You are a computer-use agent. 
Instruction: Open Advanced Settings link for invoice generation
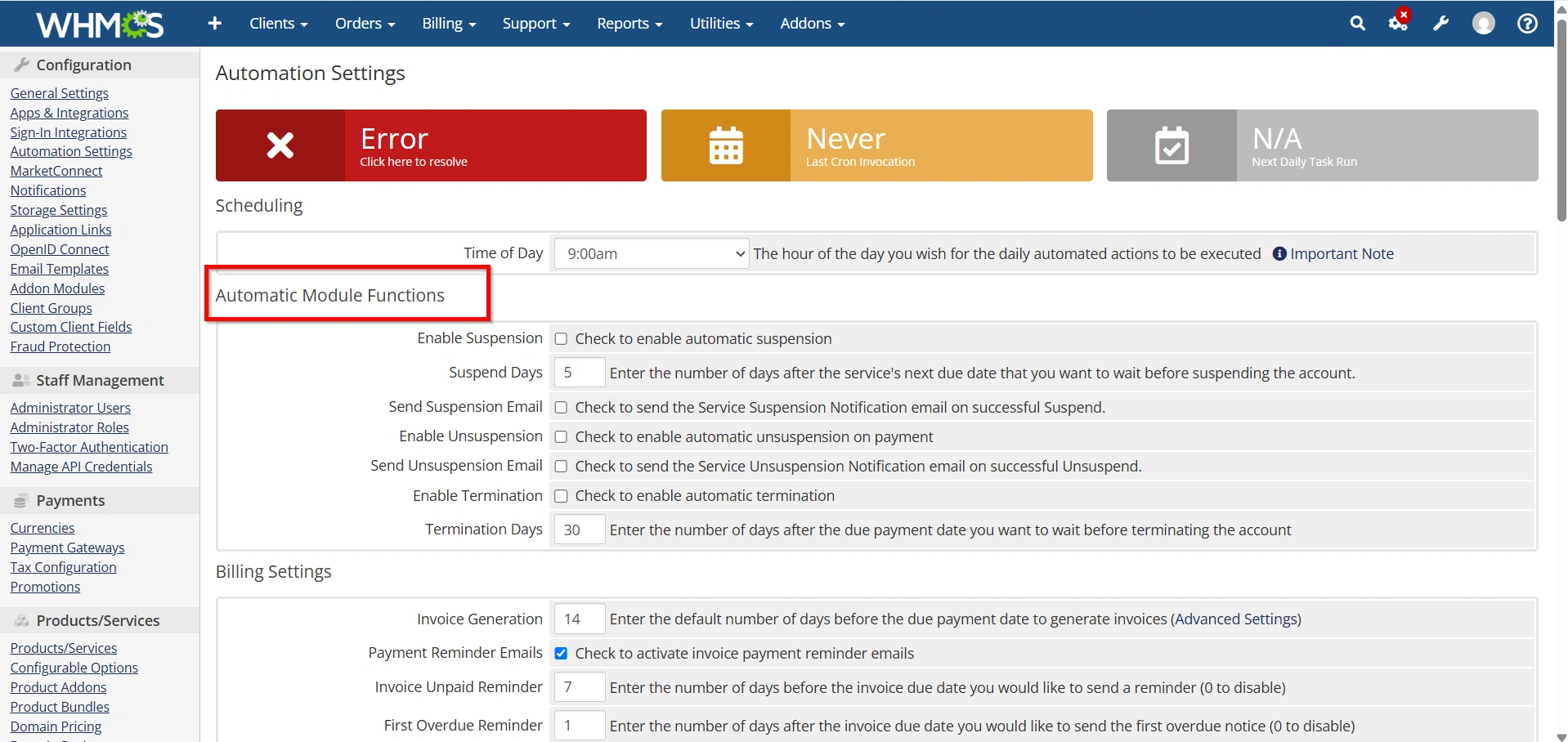pyautogui.click(x=1236, y=619)
